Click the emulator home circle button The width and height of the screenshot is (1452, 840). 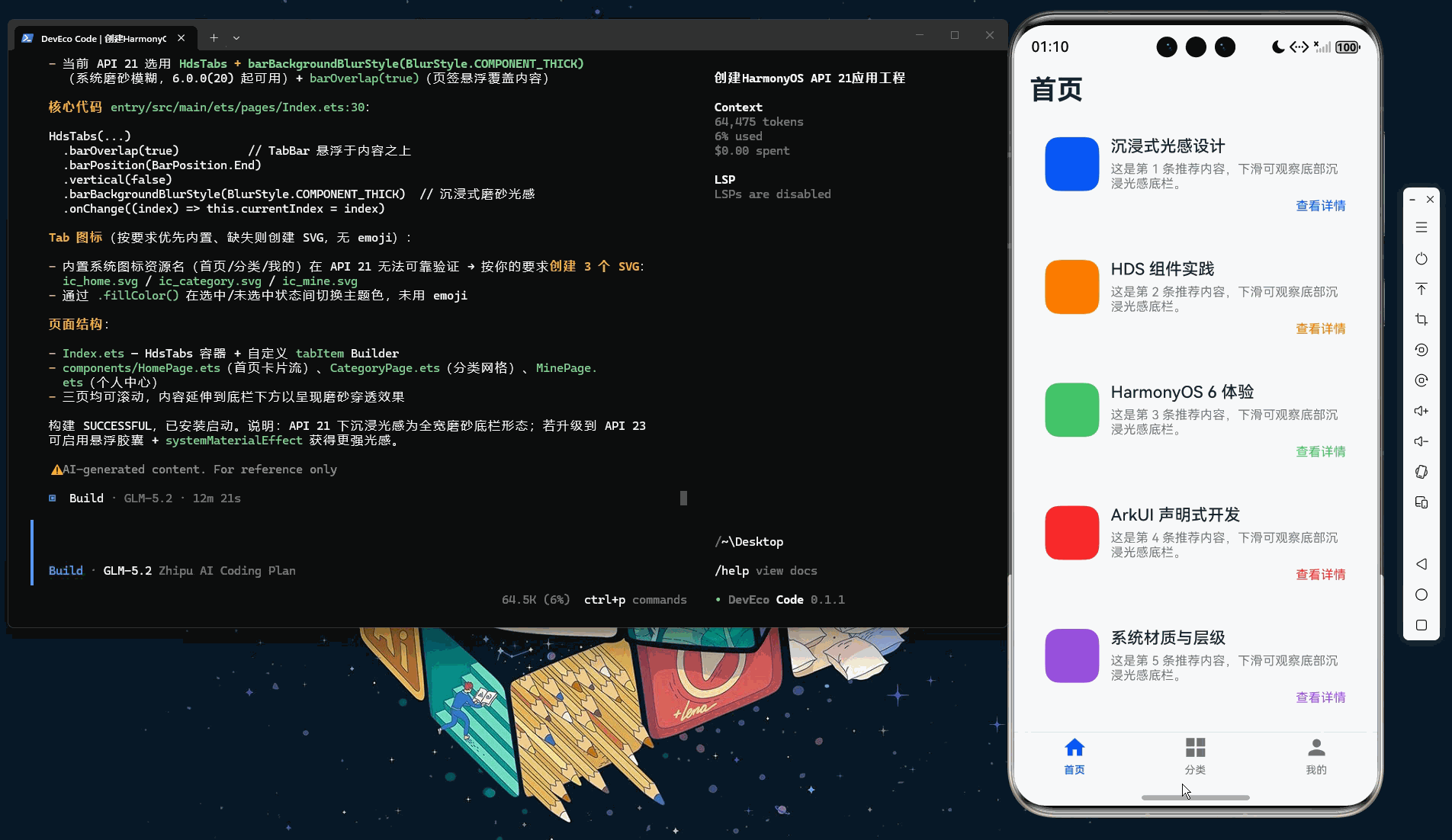point(1421,595)
